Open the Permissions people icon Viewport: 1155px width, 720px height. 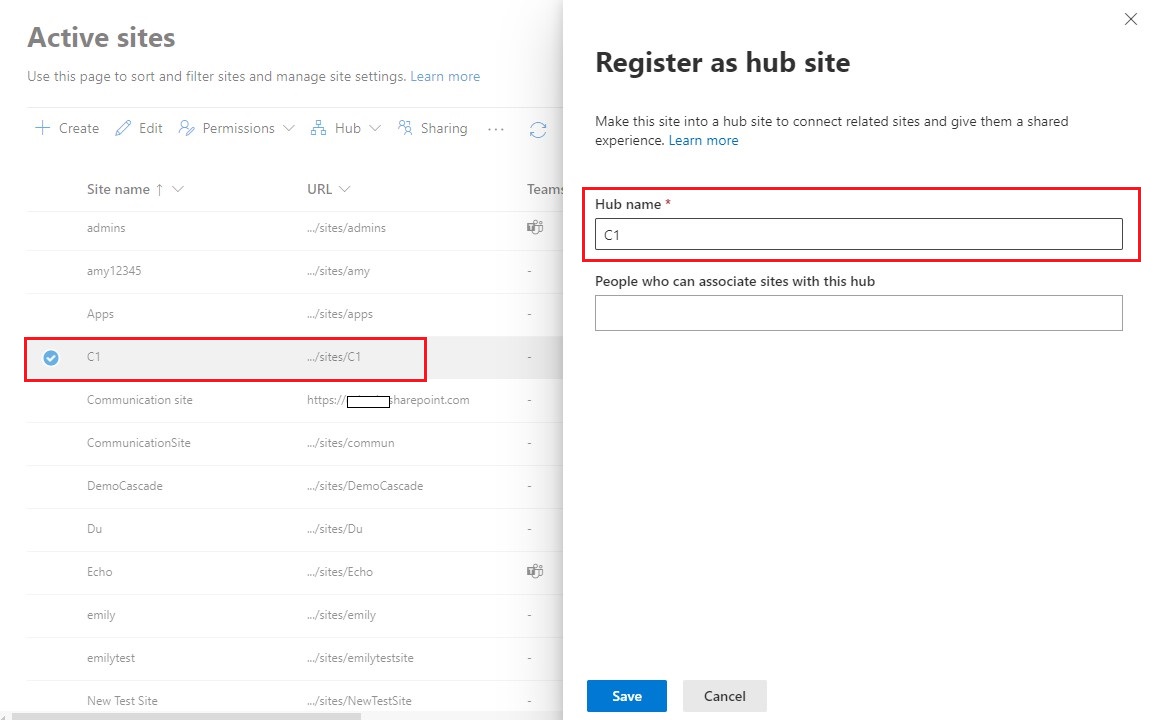184,128
